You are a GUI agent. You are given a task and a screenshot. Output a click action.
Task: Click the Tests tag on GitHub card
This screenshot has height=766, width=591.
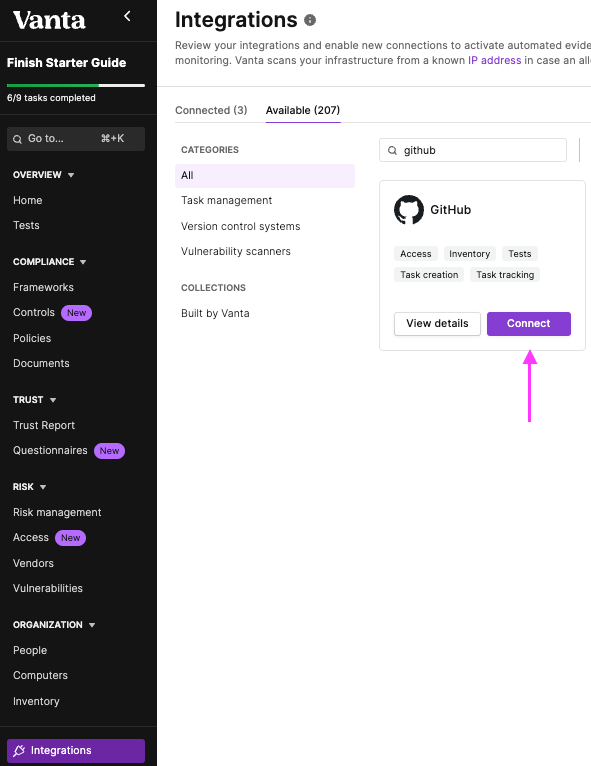tap(520, 254)
